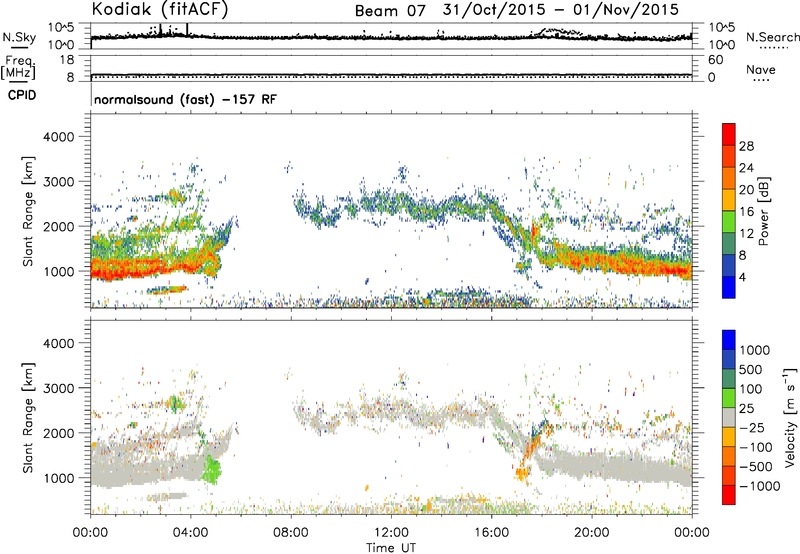This screenshot has width=800, height=554.
Task: Click the 4000 tick in the power panel
Action: click(x=59, y=137)
